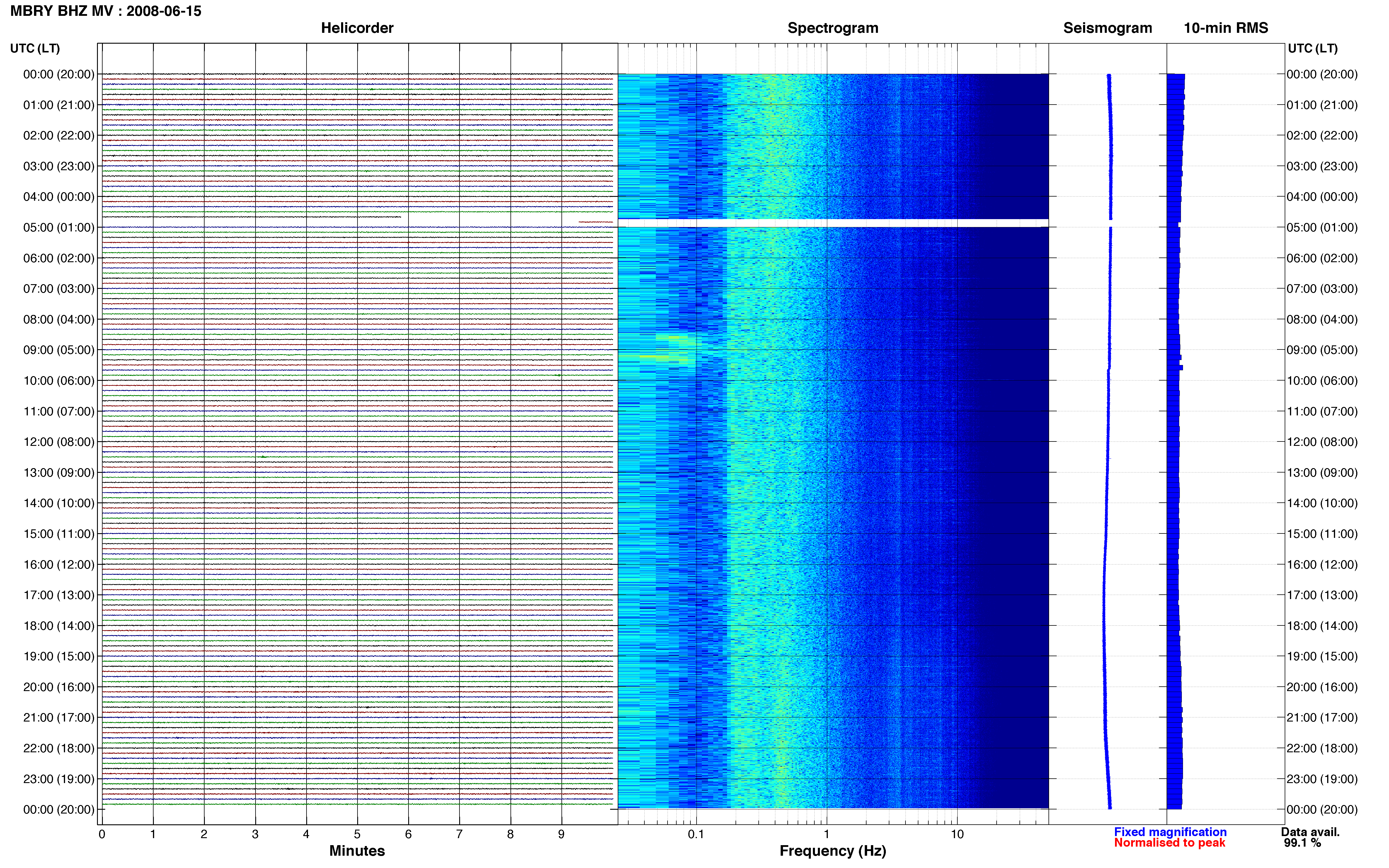Click '05:00 (01:00)' on the Helicorder time axis
The image size is (1389, 868).
click(x=59, y=227)
